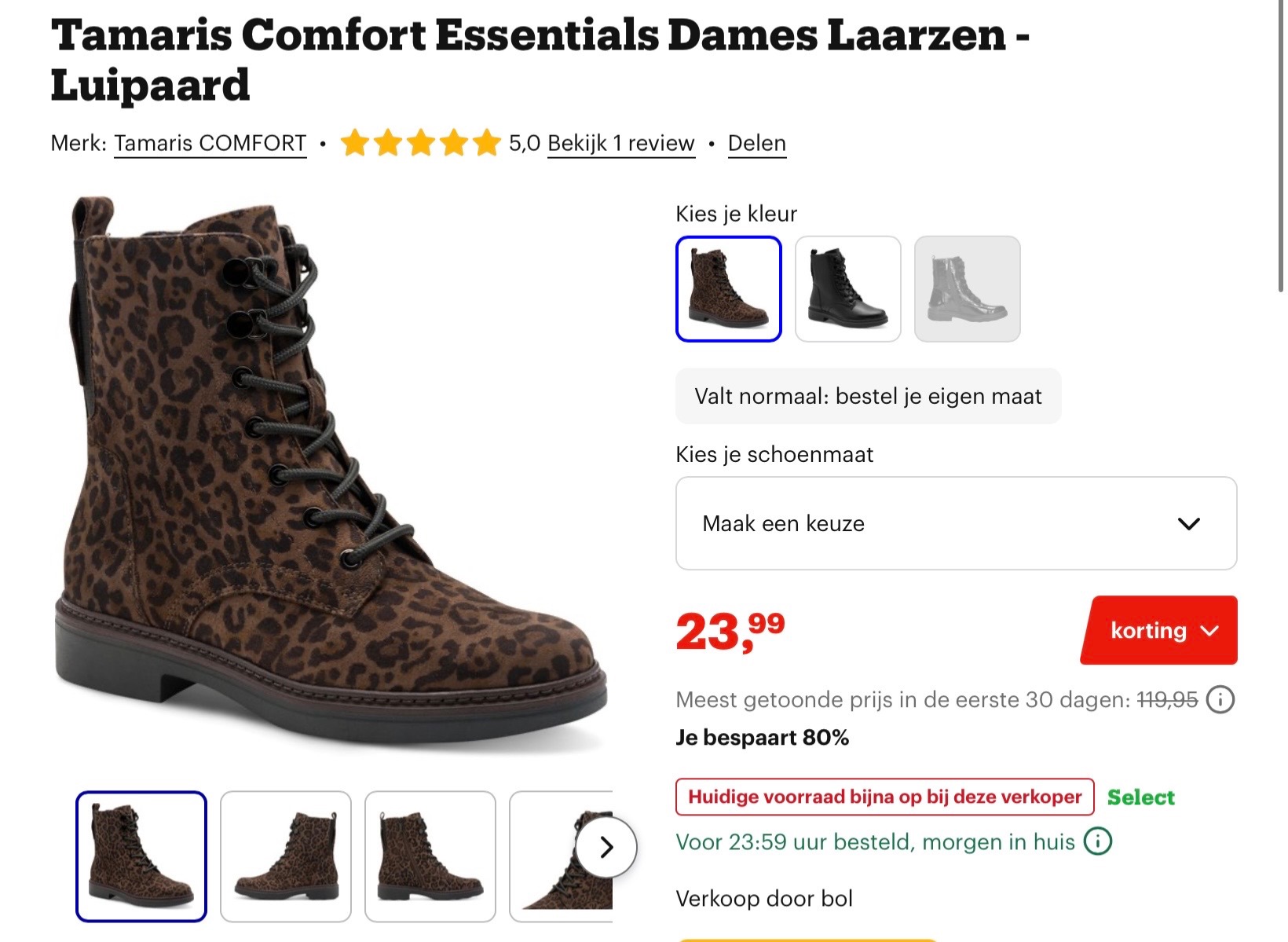Click the large leopard boot image

pyautogui.click(x=330, y=471)
